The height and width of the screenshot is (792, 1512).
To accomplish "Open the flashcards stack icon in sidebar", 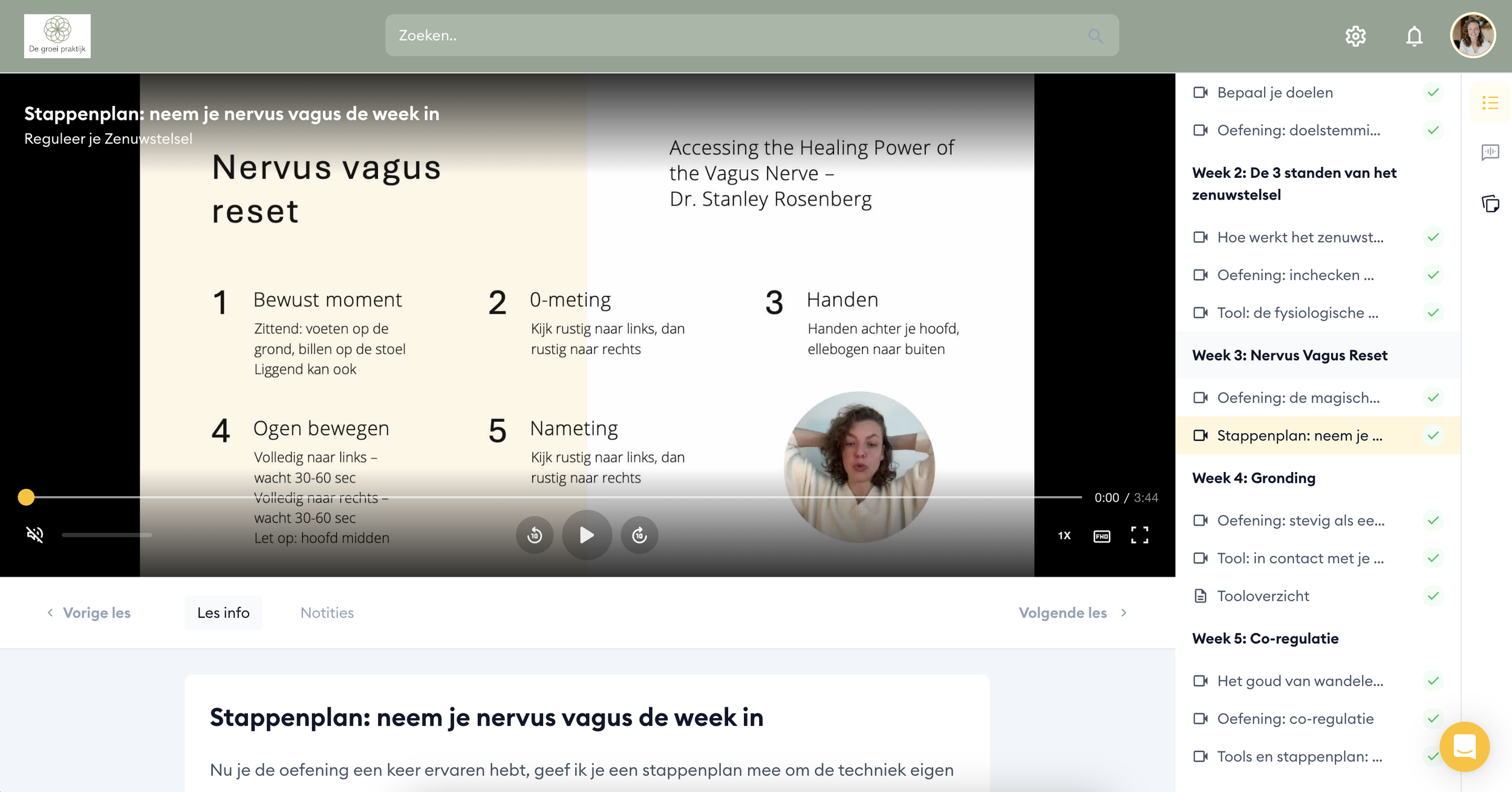I will [x=1490, y=203].
